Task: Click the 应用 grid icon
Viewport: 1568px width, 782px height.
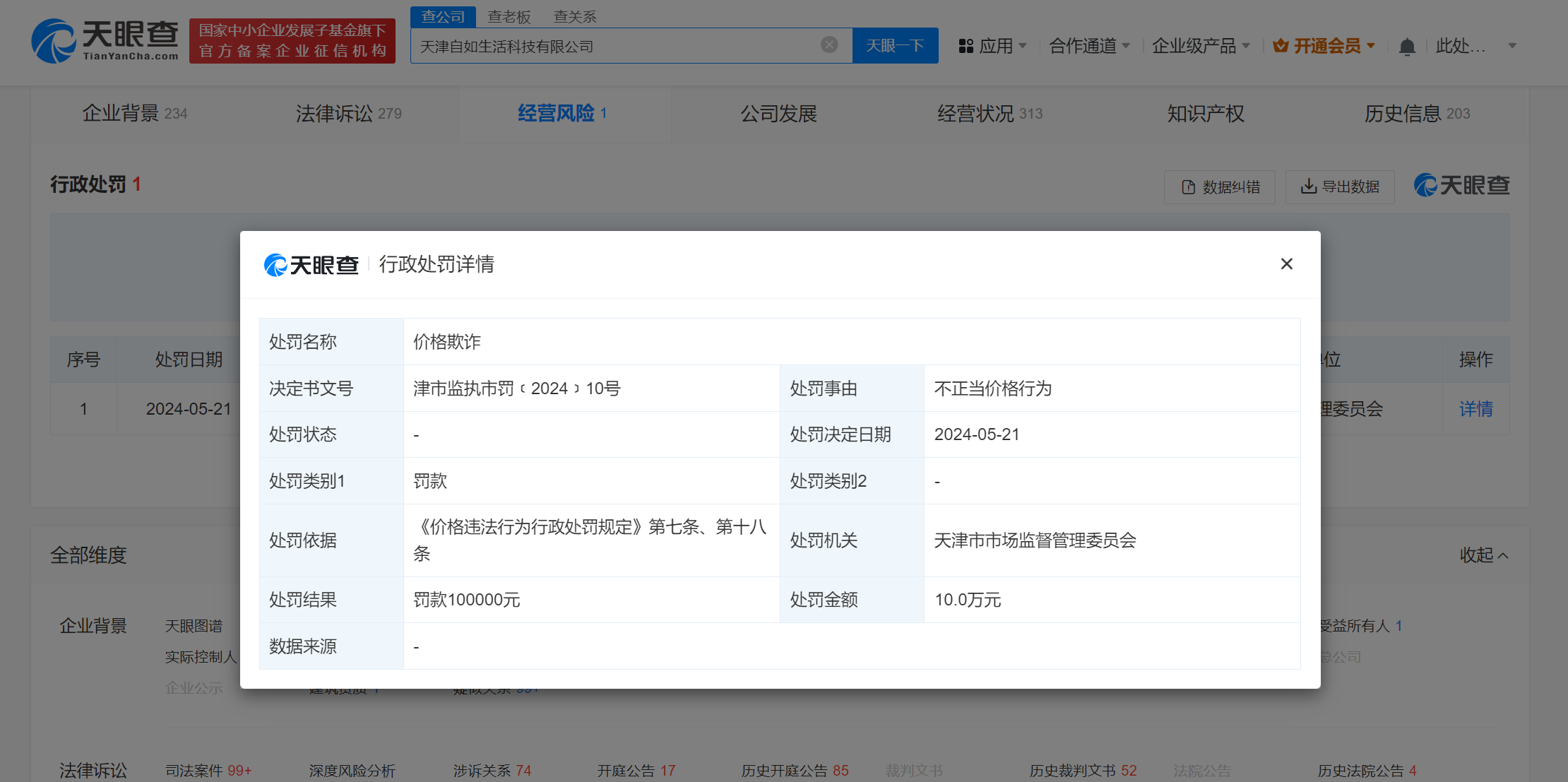Action: coord(966,45)
